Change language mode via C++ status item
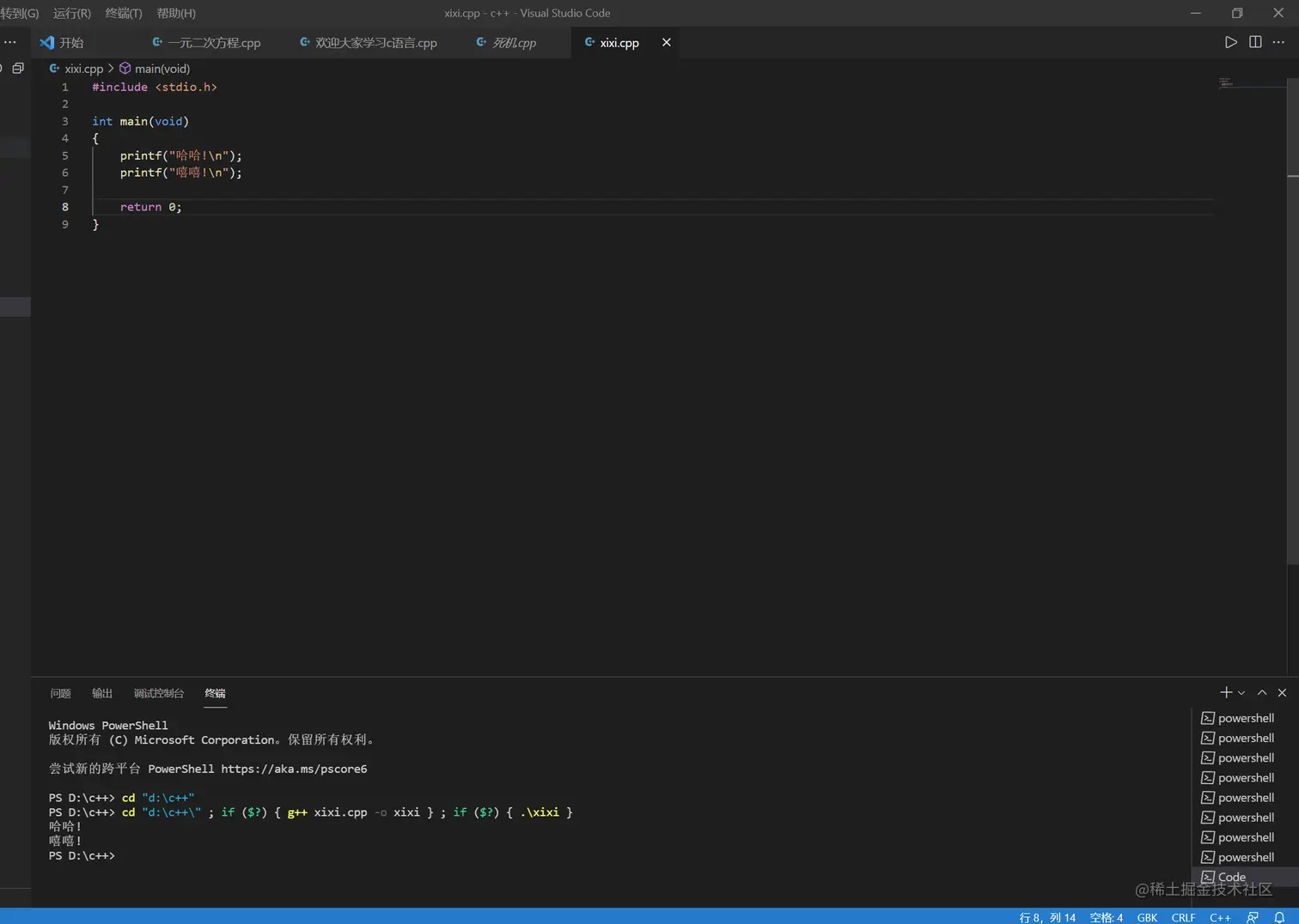The height and width of the screenshot is (924, 1299). coord(1220,917)
